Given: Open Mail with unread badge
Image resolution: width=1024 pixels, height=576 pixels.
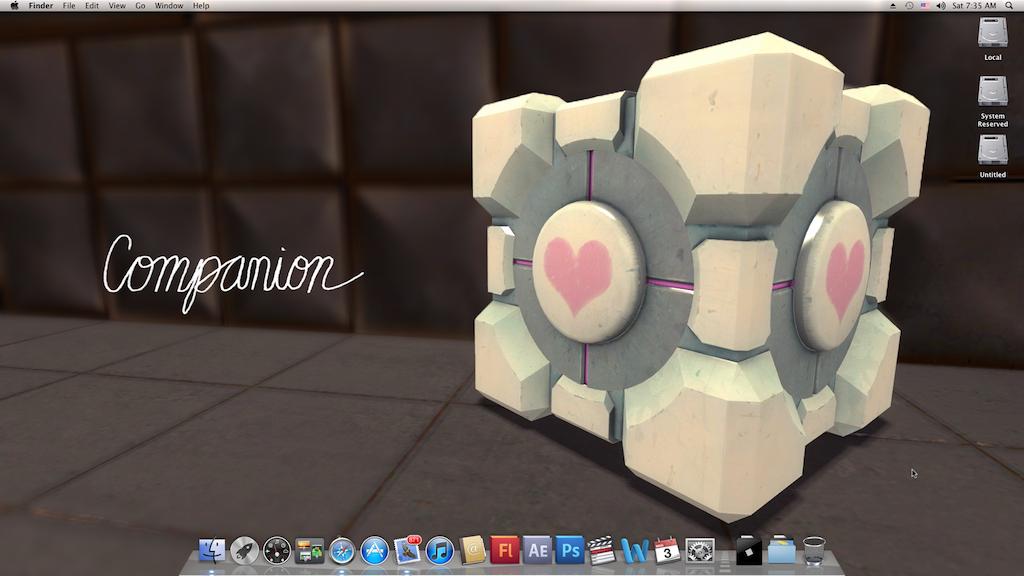Looking at the screenshot, I should point(408,549).
